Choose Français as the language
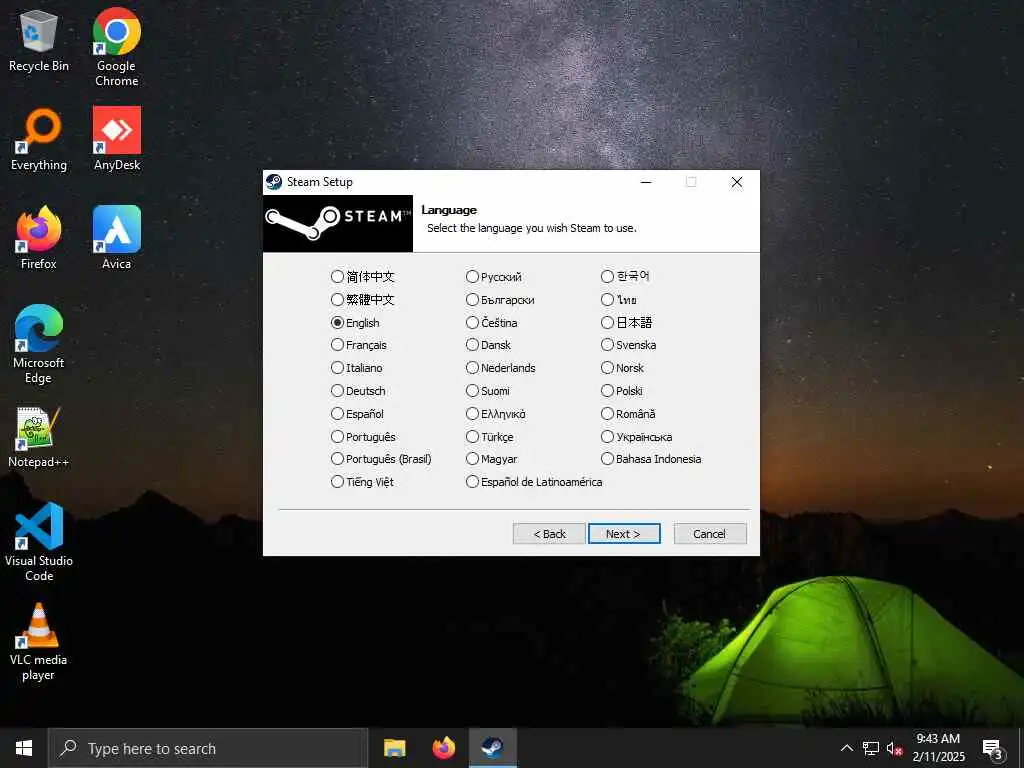 [359, 345]
